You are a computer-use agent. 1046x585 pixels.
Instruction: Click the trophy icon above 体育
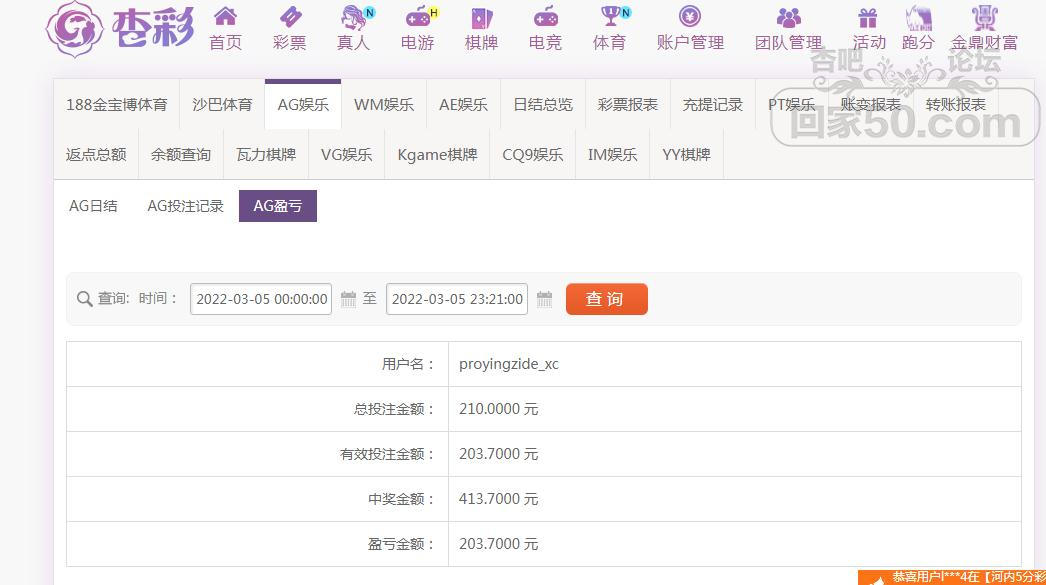pyautogui.click(x=609, y=17)
